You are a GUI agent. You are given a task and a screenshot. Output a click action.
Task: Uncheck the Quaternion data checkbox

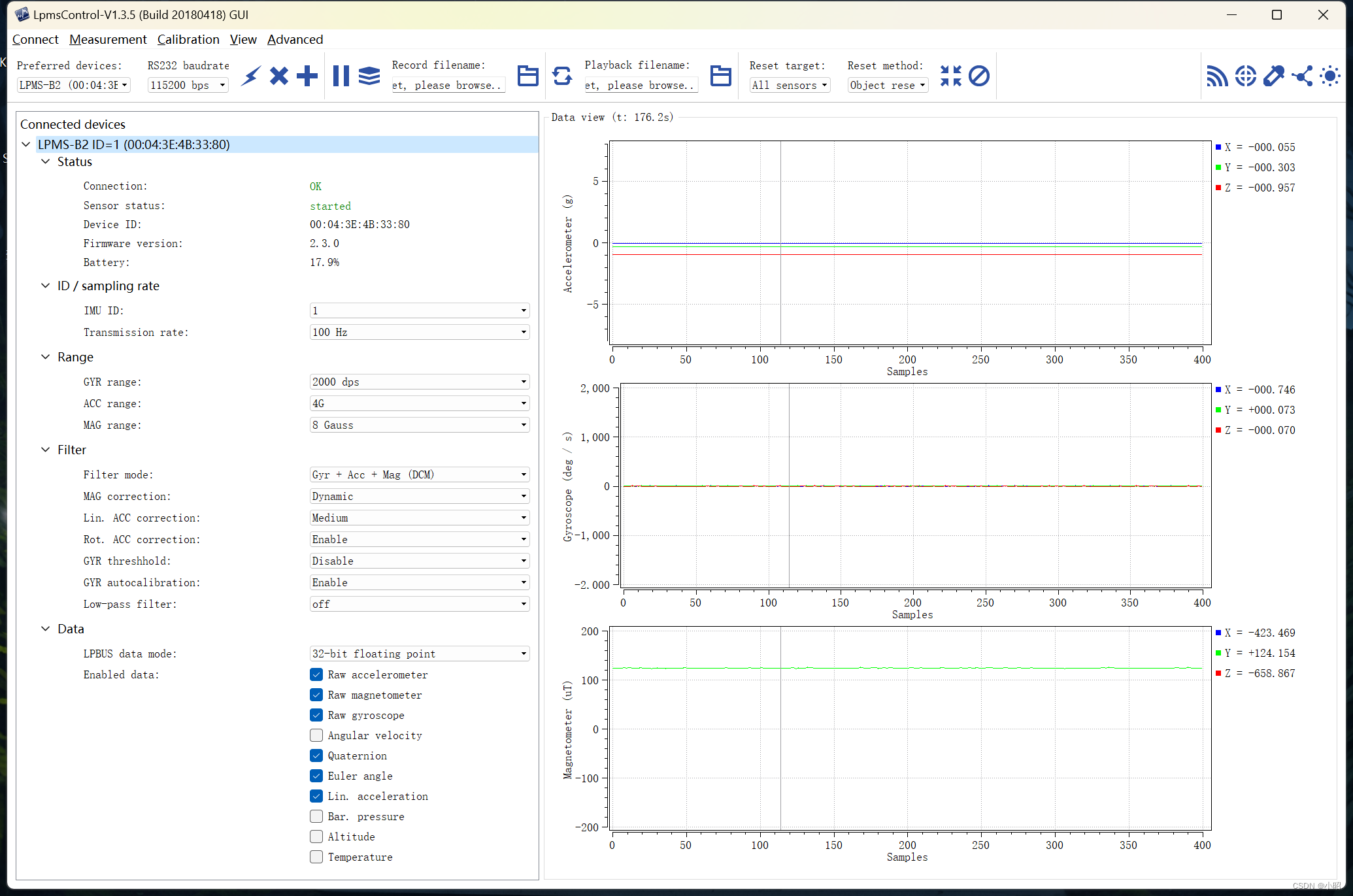pyautogui.click(x=316, y=755)
